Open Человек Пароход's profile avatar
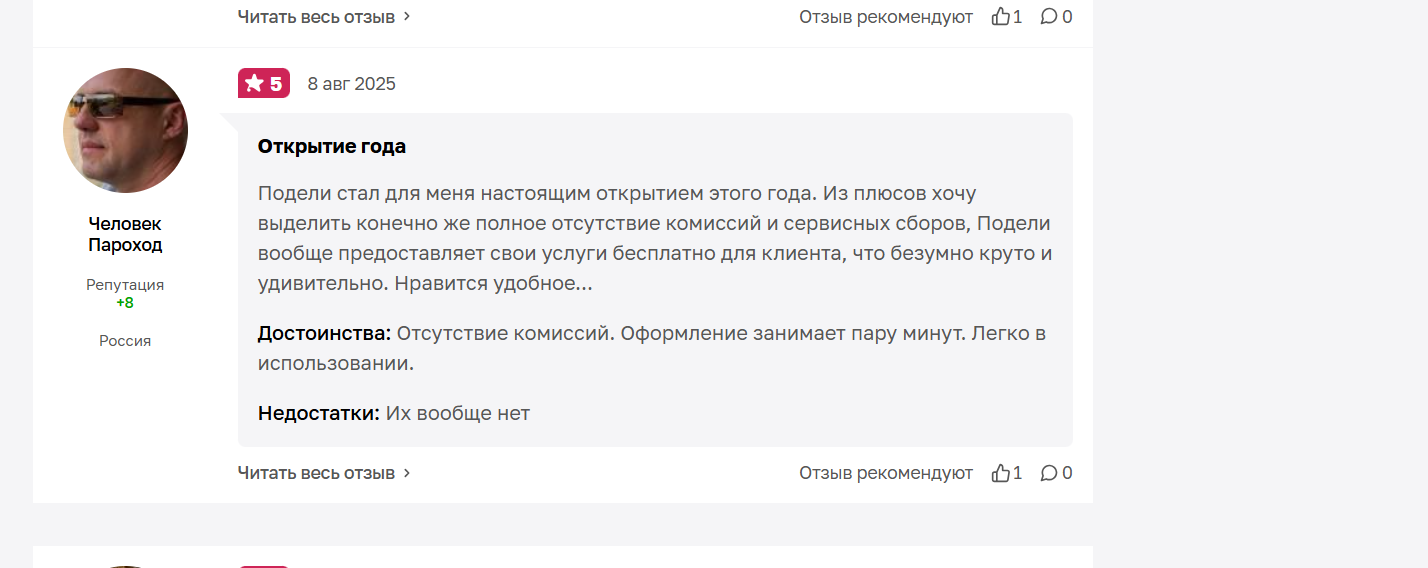The image size is (1428, 568). pyautogui.click(x=125, y=131)
